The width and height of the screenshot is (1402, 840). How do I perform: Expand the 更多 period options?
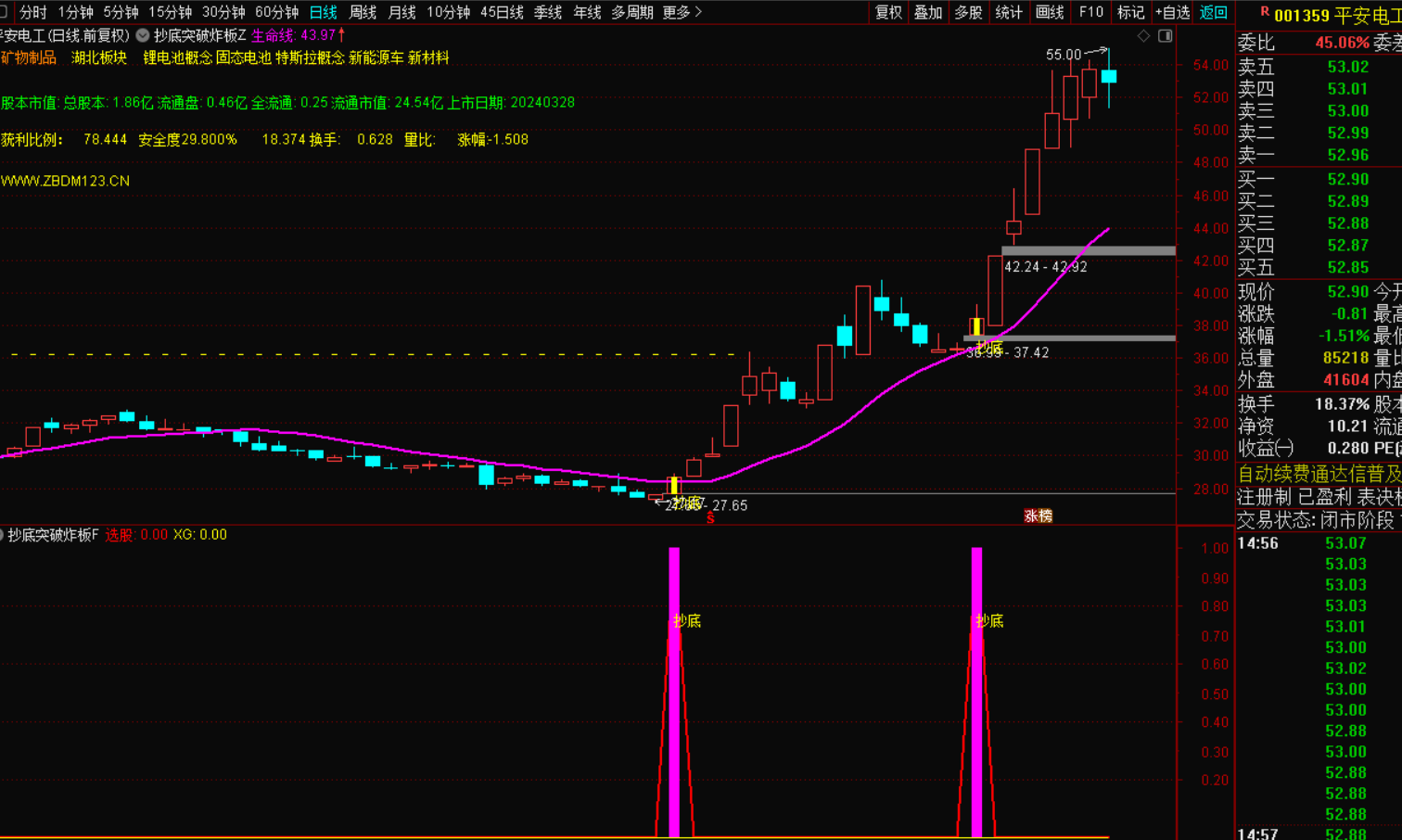click(682, 12)
